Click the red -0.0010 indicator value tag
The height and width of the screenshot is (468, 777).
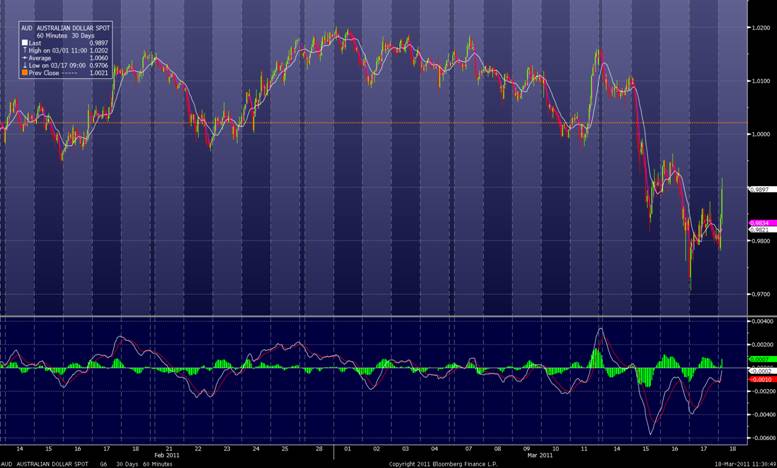tap(761, 380)
